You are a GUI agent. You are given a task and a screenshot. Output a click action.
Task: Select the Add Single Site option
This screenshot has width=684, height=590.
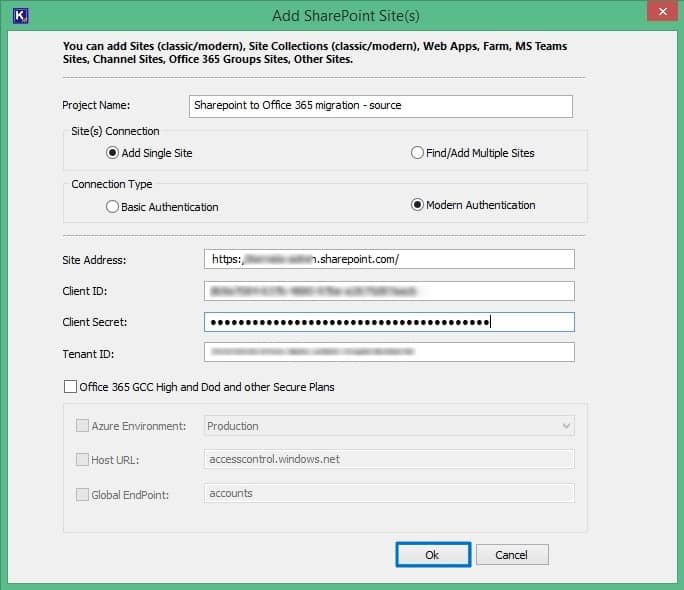(x=113, y=153)
